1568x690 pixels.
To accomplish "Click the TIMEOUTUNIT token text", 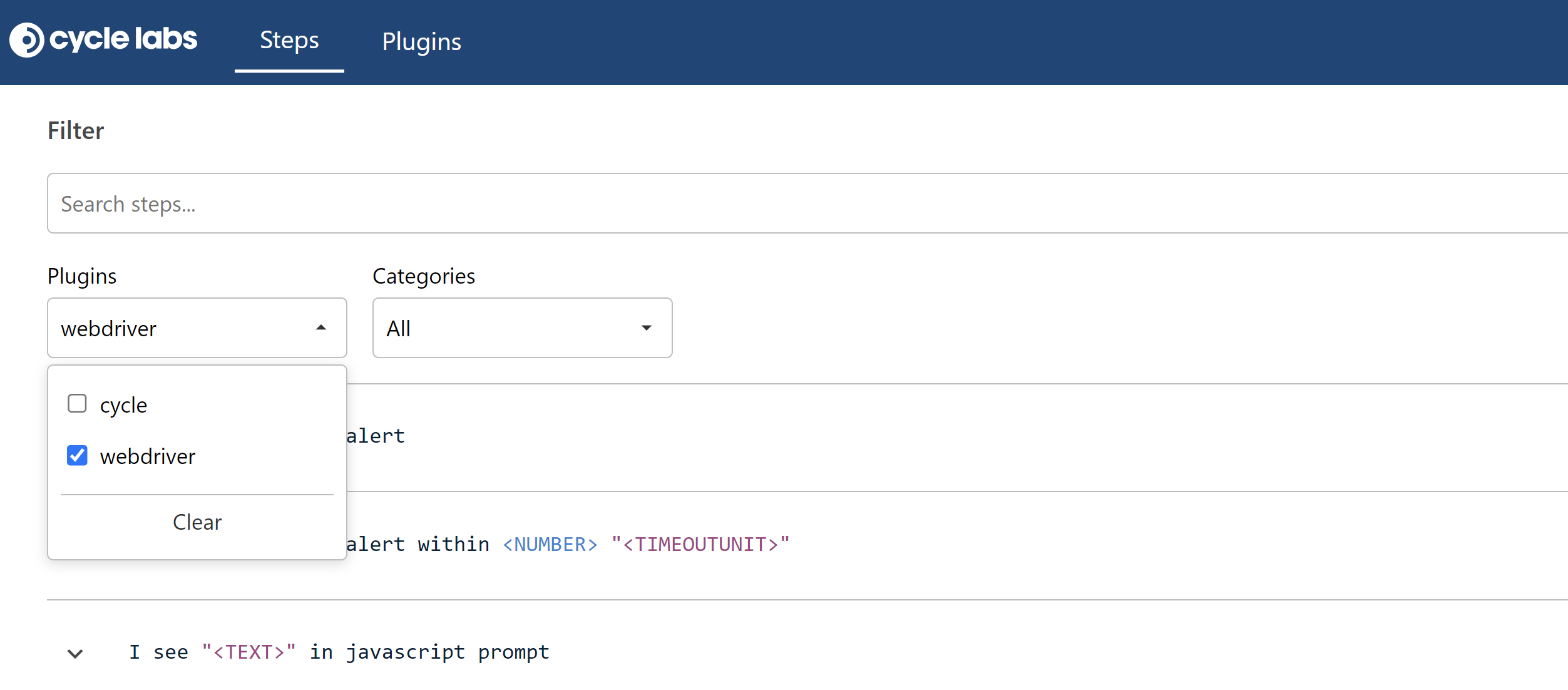I will [700, 543].
